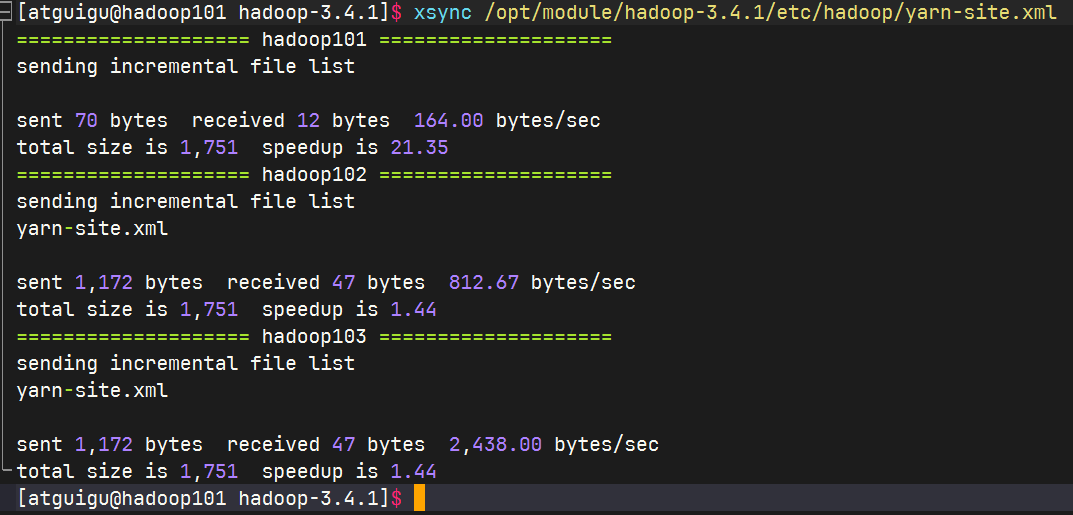Click the hadoop101 separator header
1073x515 pixels.
pyautogui.click(x=314, y=40)
